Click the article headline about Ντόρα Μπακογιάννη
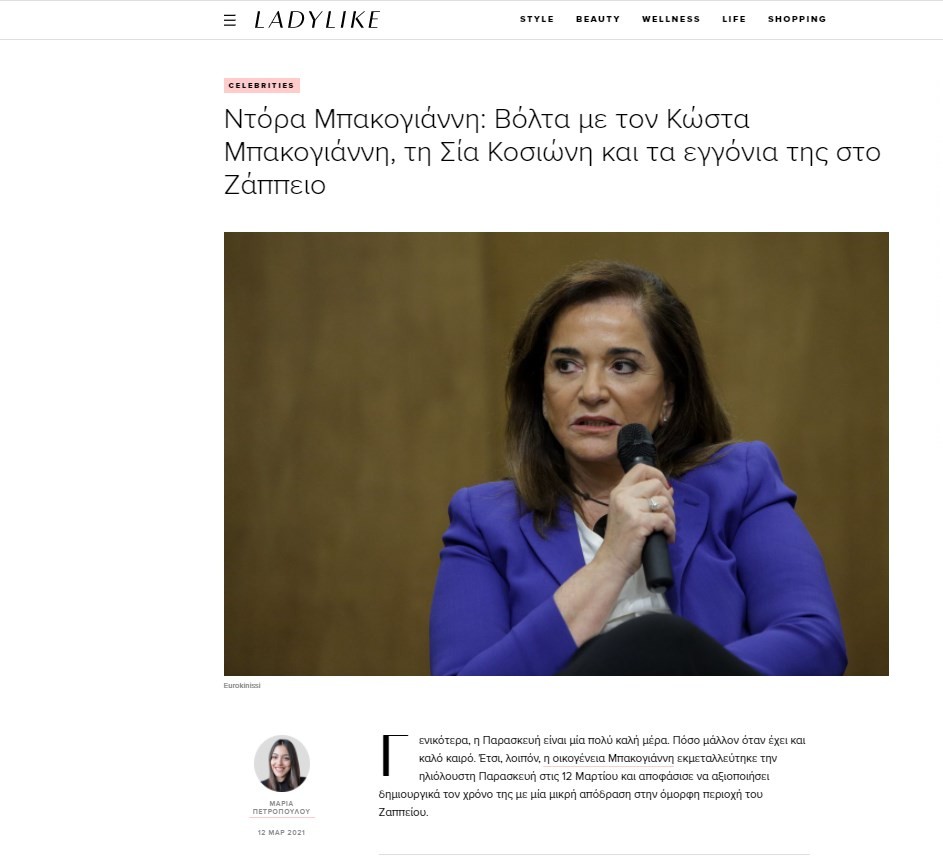Screen dimensions: 943x861 tap(552, 152)
